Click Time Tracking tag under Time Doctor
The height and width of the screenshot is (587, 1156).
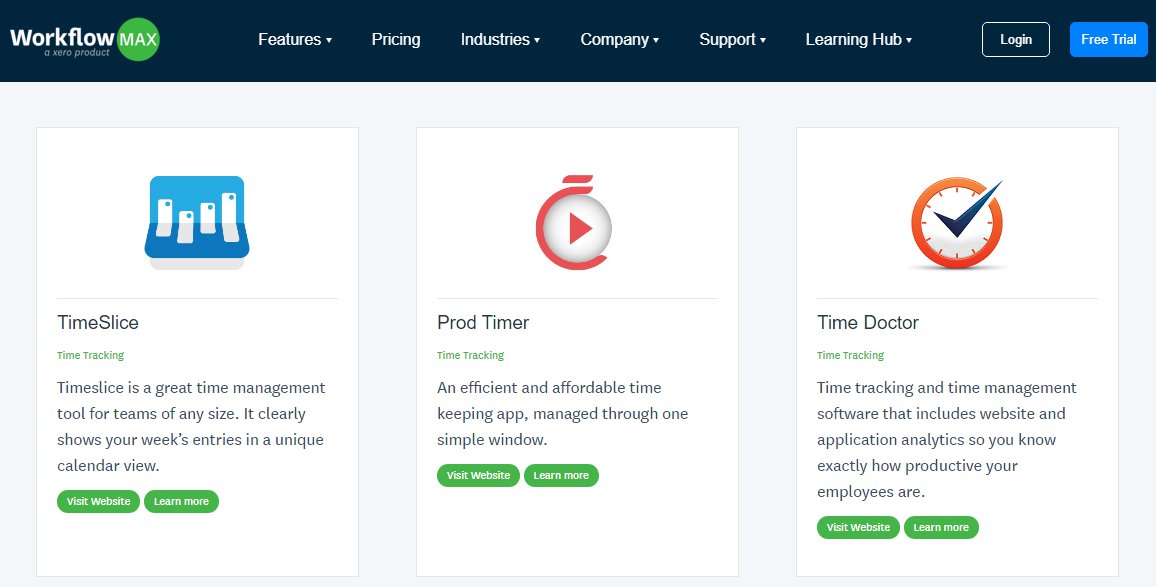[850, 355]
